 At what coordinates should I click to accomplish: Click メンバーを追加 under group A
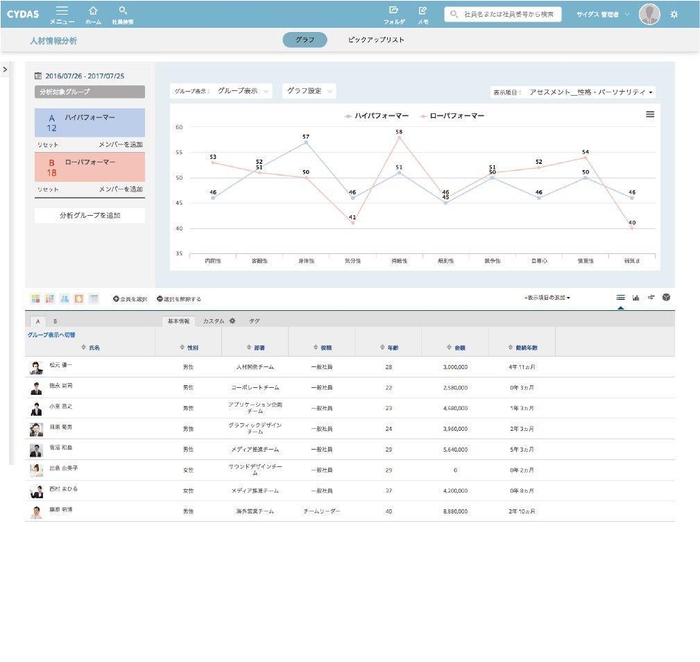pyautogui.click(x=120, y=145)
